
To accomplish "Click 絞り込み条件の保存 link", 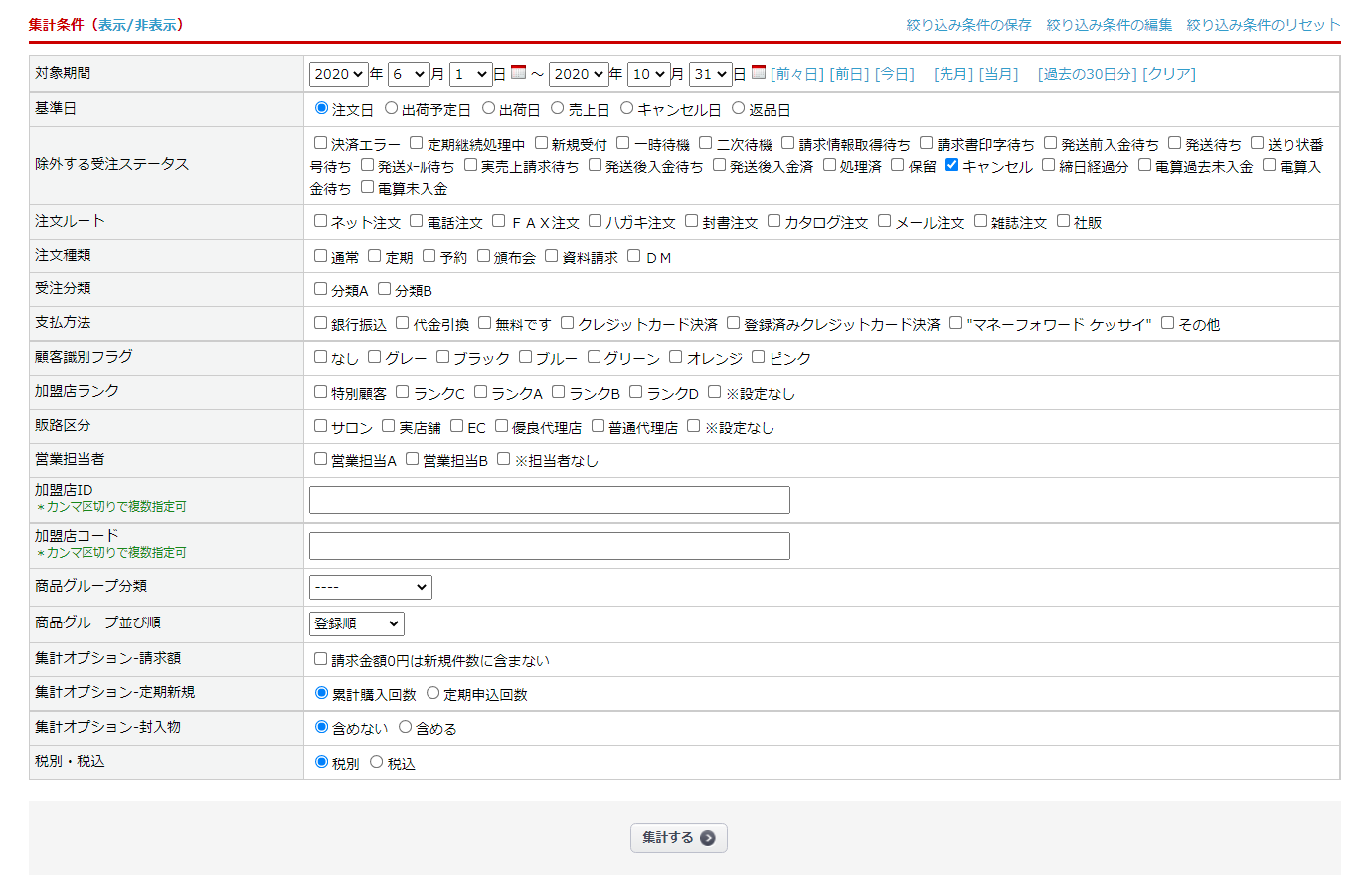I will [968, 25].
